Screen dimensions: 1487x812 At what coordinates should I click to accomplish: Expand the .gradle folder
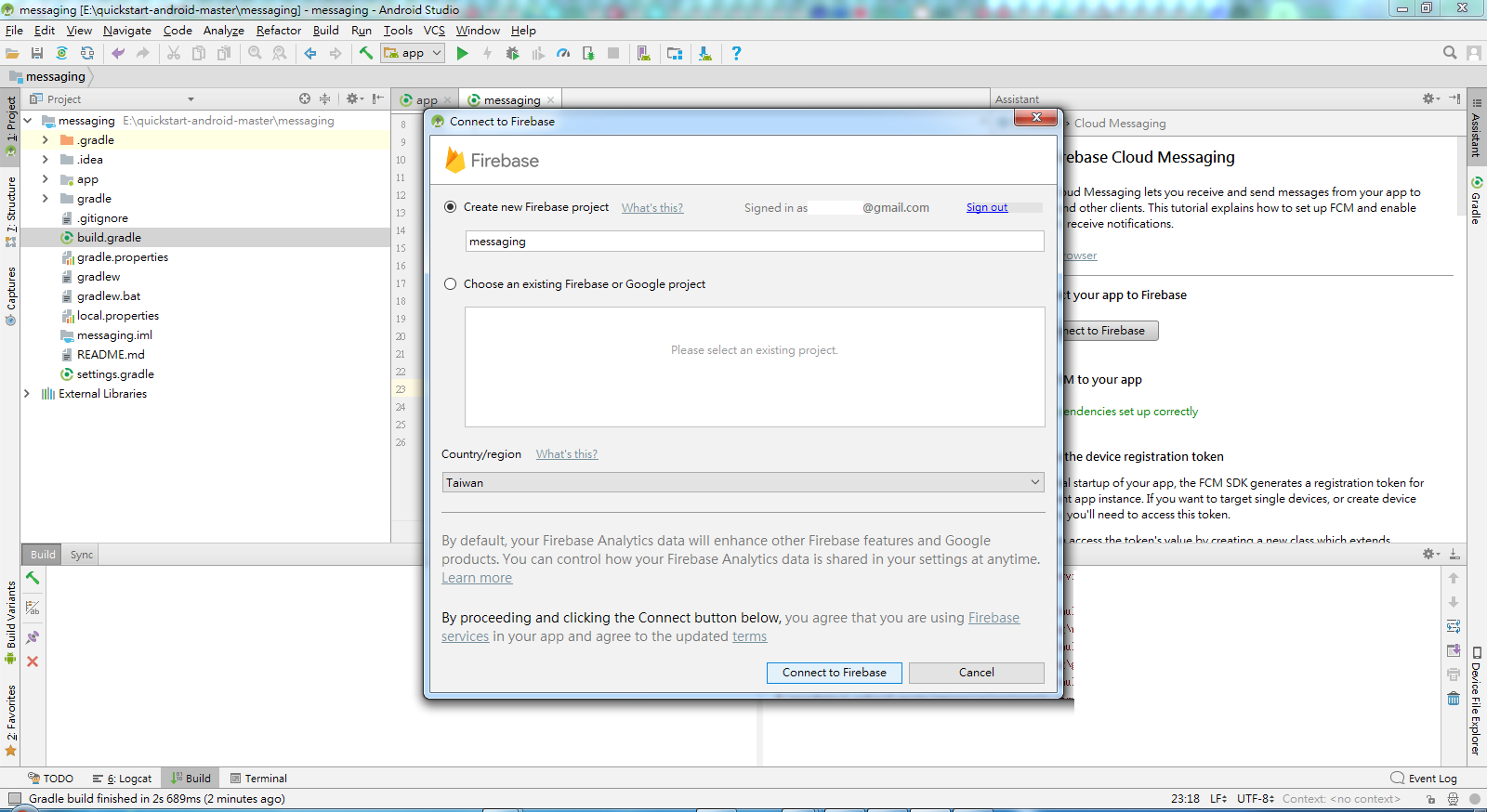tap(46, 140)
